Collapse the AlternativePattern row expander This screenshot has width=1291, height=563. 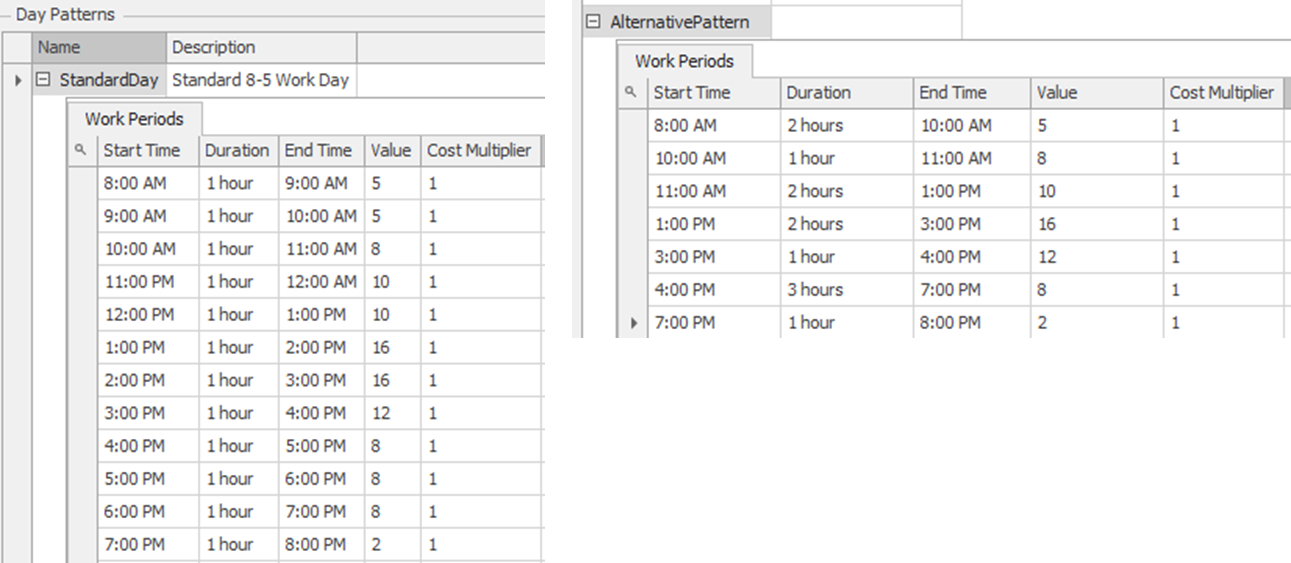point(594,21)
